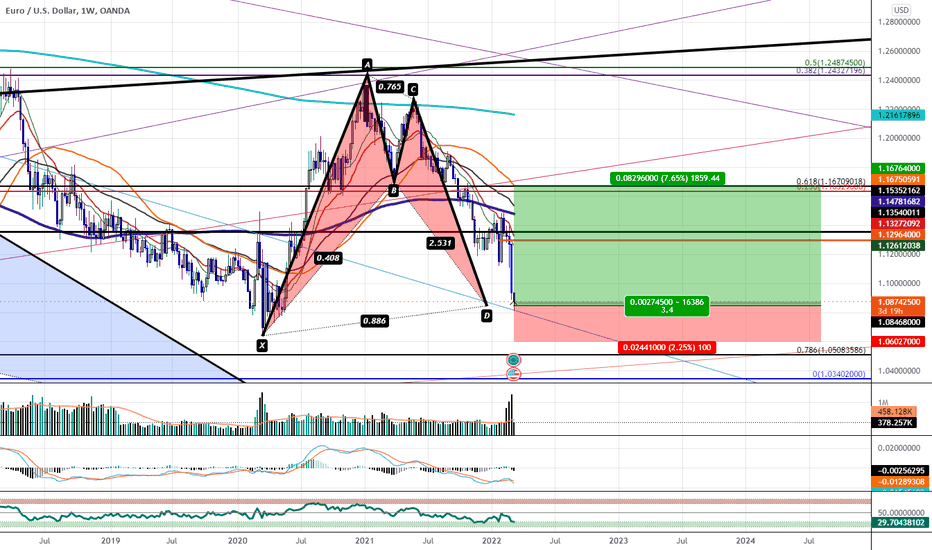Click the orange 1.12964000 price axis tag
The width and height of the screenshot is (932, 550).
point(899,235)
